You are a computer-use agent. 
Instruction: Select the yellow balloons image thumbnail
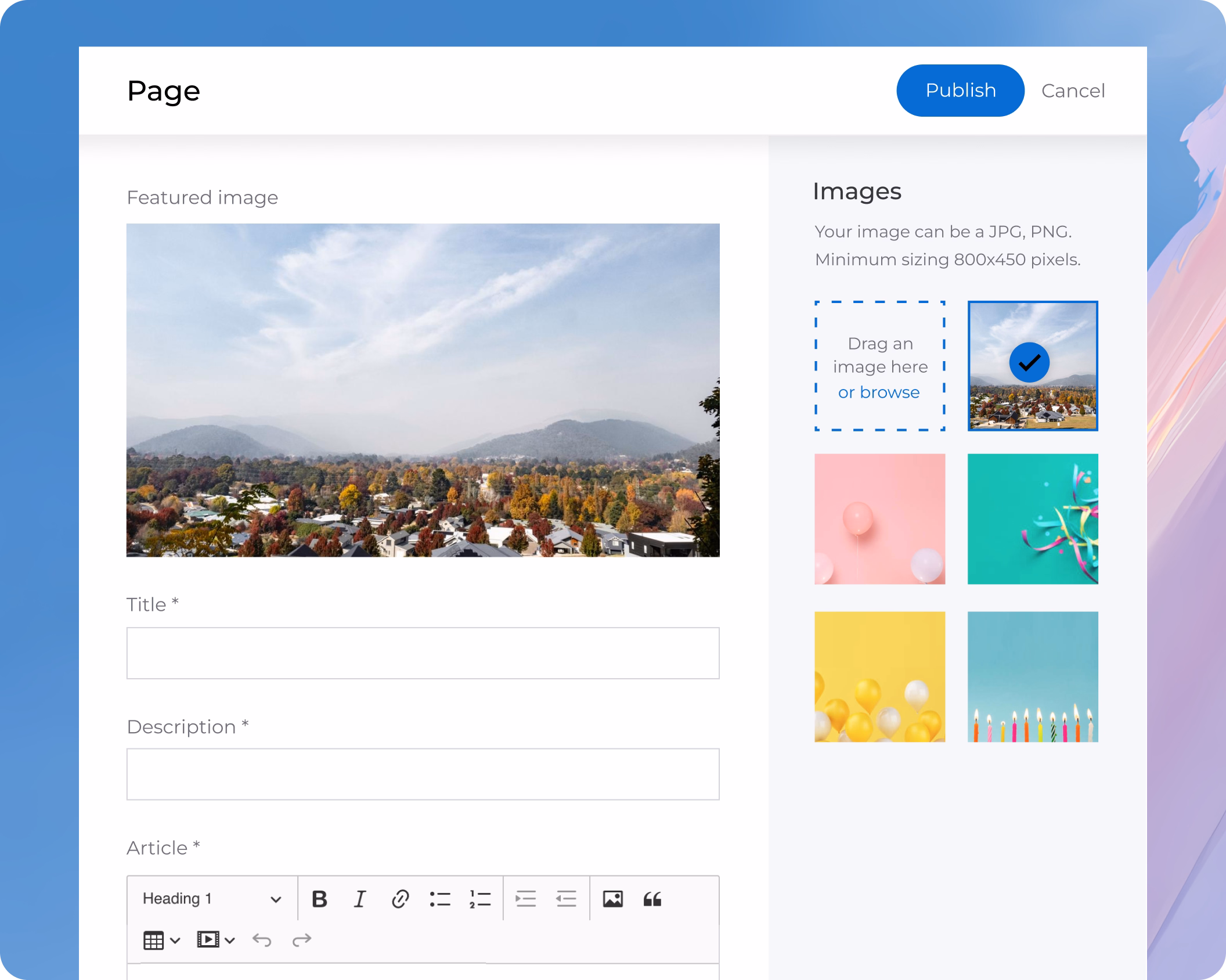[879, 676]
